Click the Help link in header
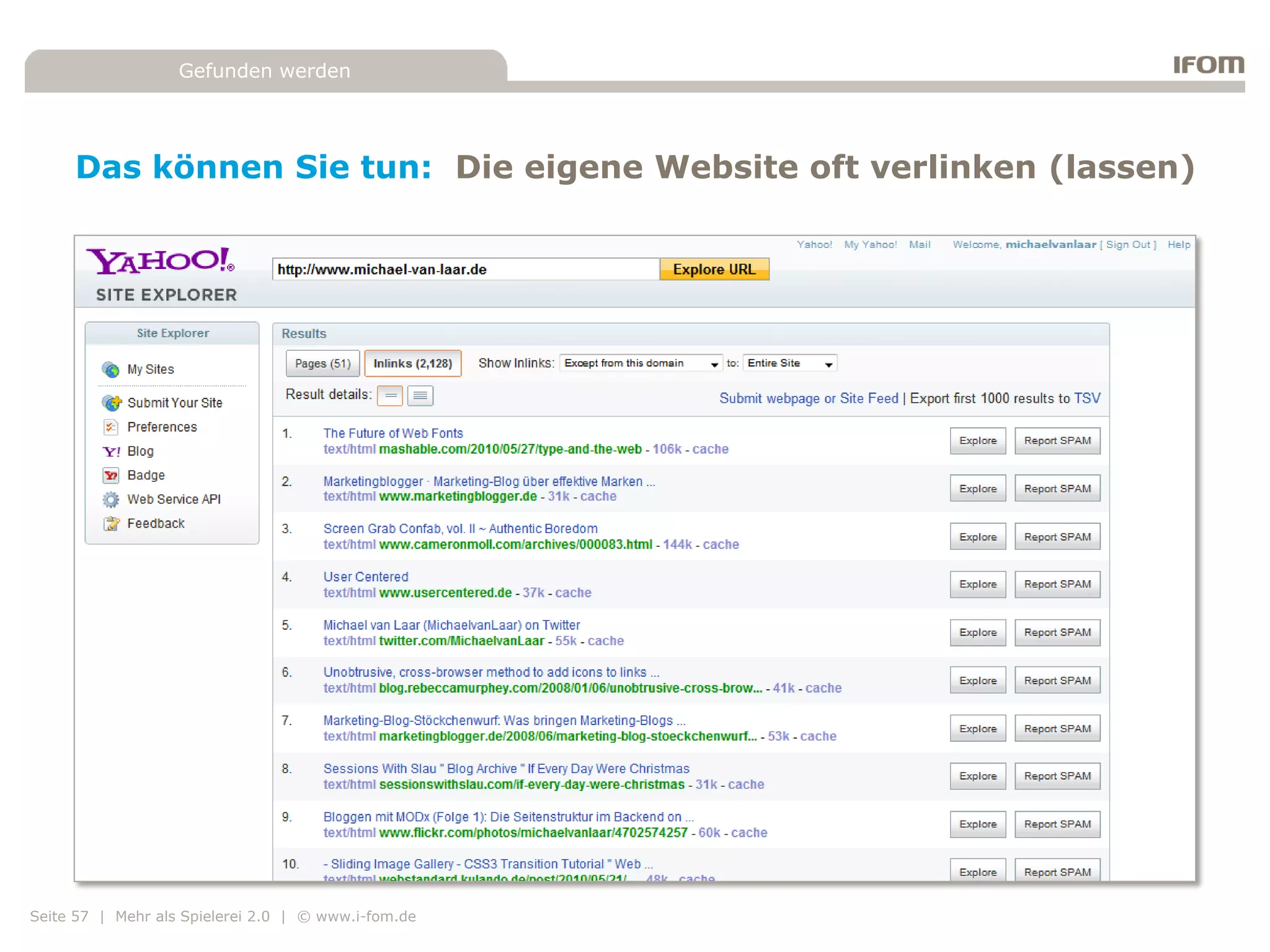Image resolution: width=1270 pixels, height=952 pixels. point(1179,245)
